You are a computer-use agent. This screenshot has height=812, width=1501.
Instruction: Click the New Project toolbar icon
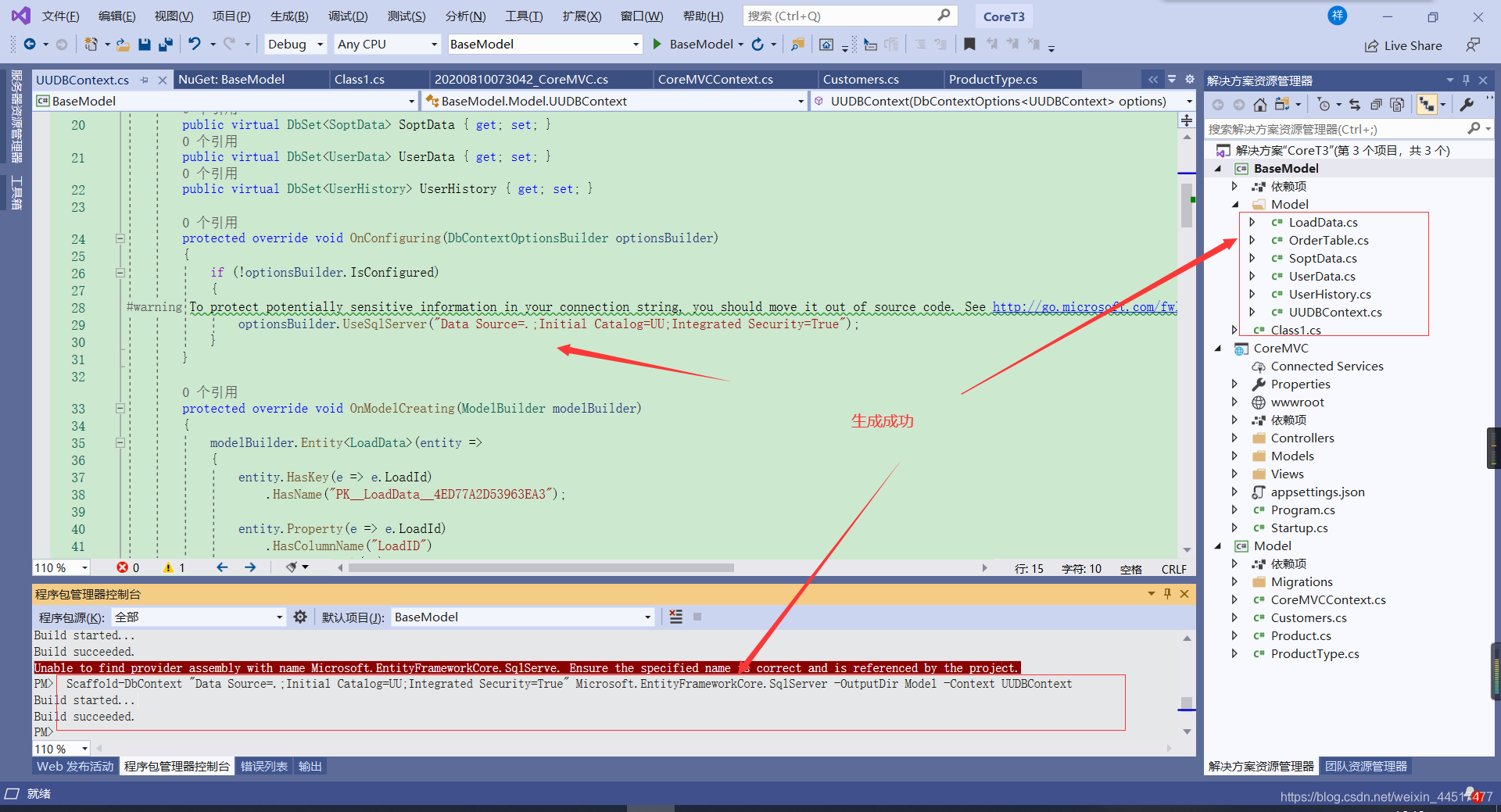(x=91, y=45)
